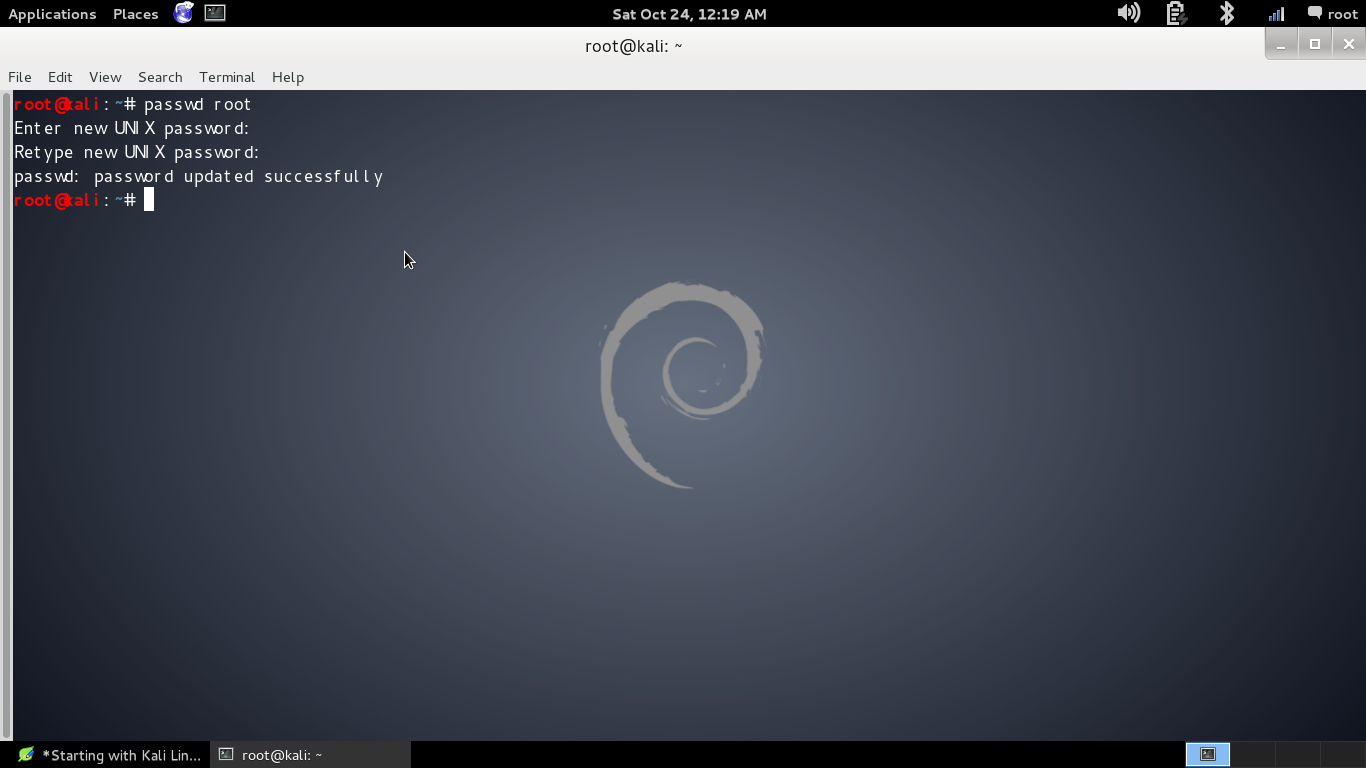Click the "root@kali: ~" window title bar
This screenshot has height=768, width=1366.
click(634, 45)
